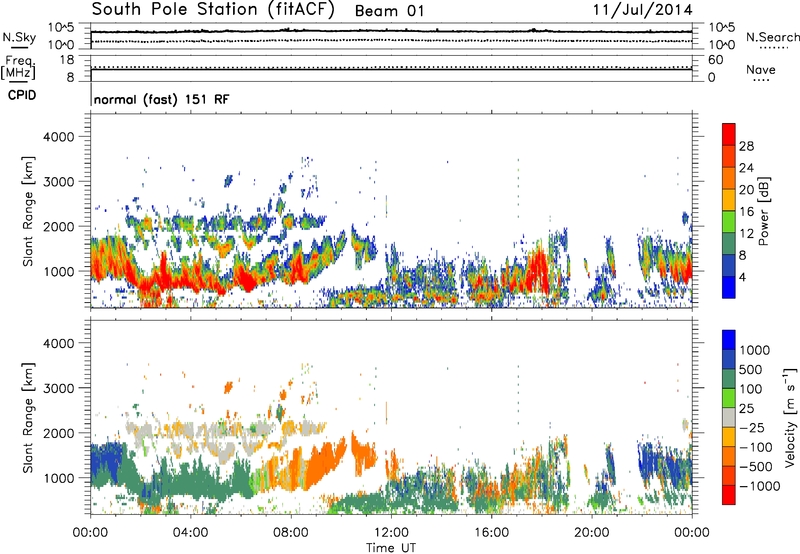Click the '3000' tick on velocity panel
The width and height of the screenshot is (800, 554).
point(58,388)
